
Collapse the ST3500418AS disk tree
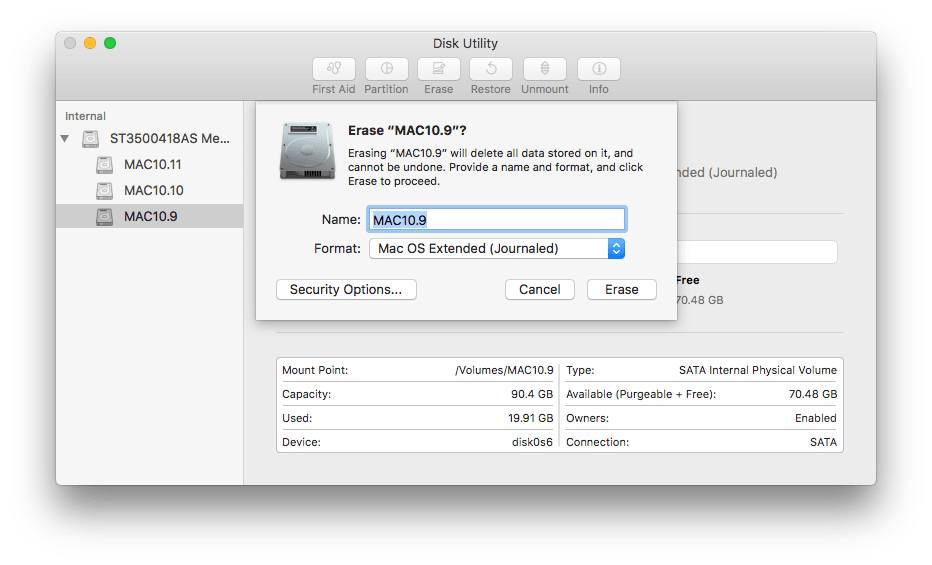(65, 139)
